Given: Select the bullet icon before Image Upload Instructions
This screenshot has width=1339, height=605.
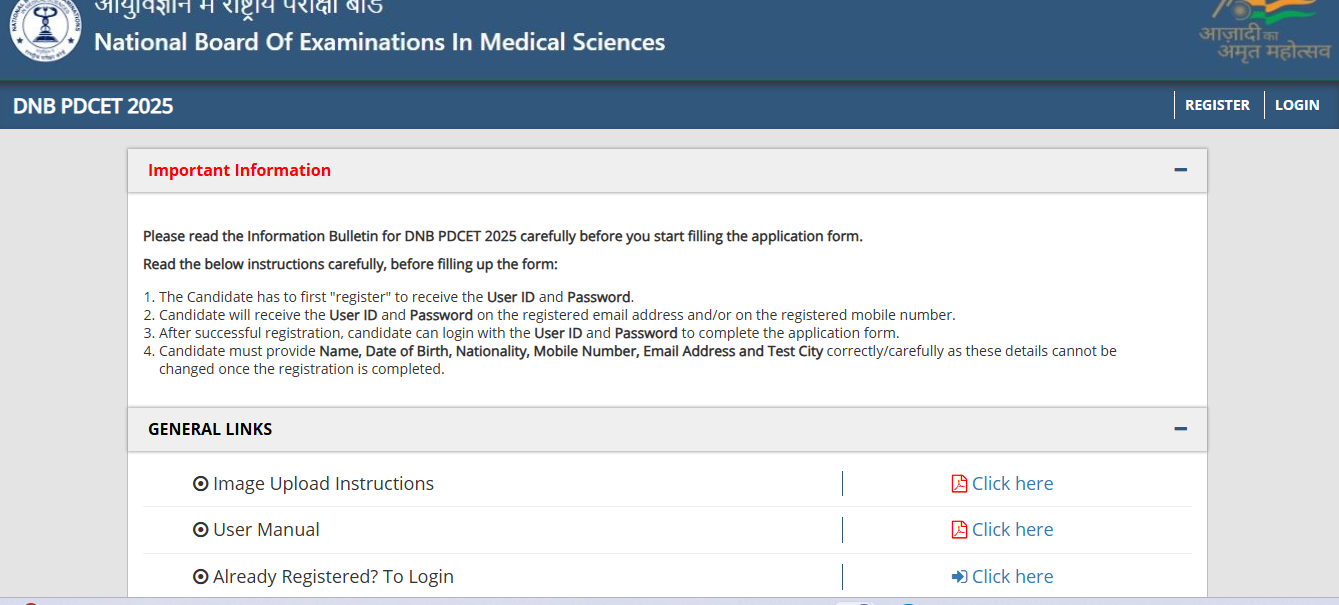Looking at the screenshot, I should (201, 482).
